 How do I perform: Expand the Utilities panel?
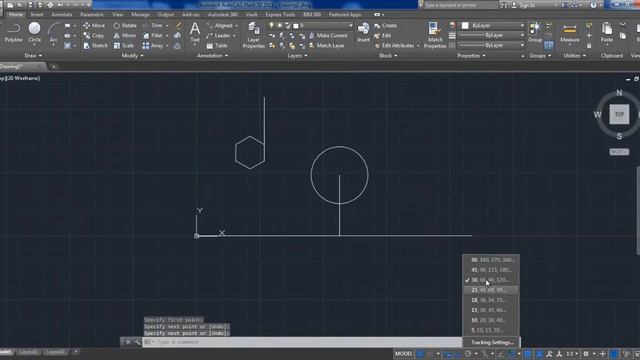pyautogui.click(x=574, y=56)
